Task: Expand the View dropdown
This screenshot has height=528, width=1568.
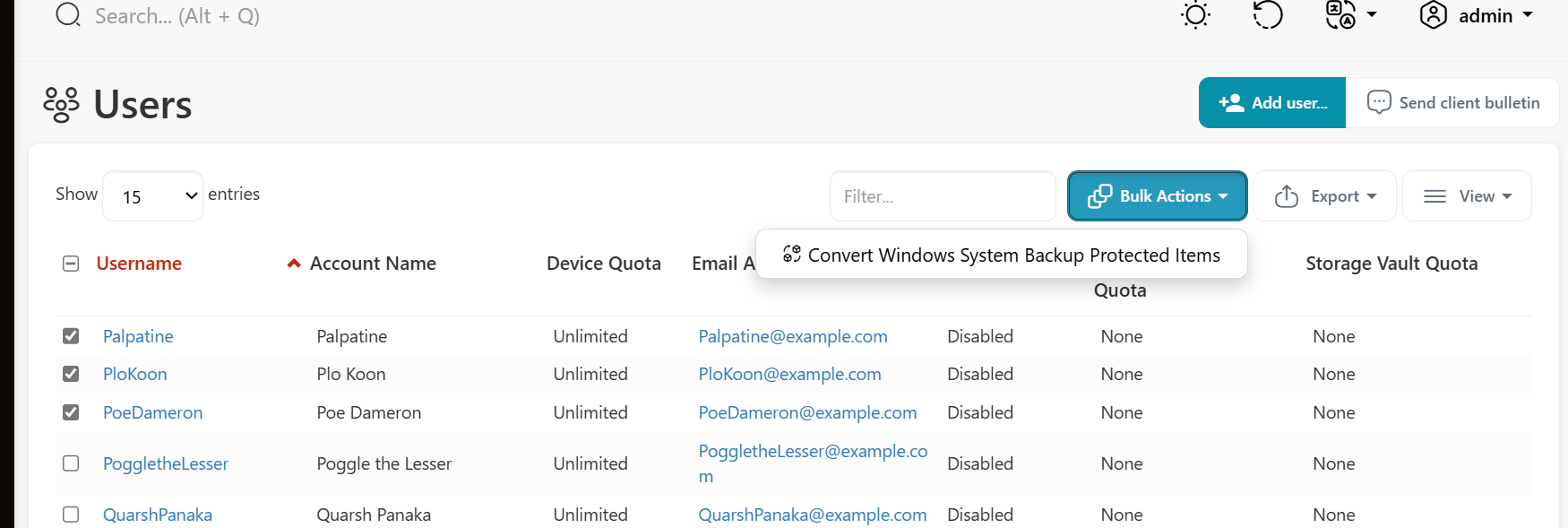Action: [1467, 196]
